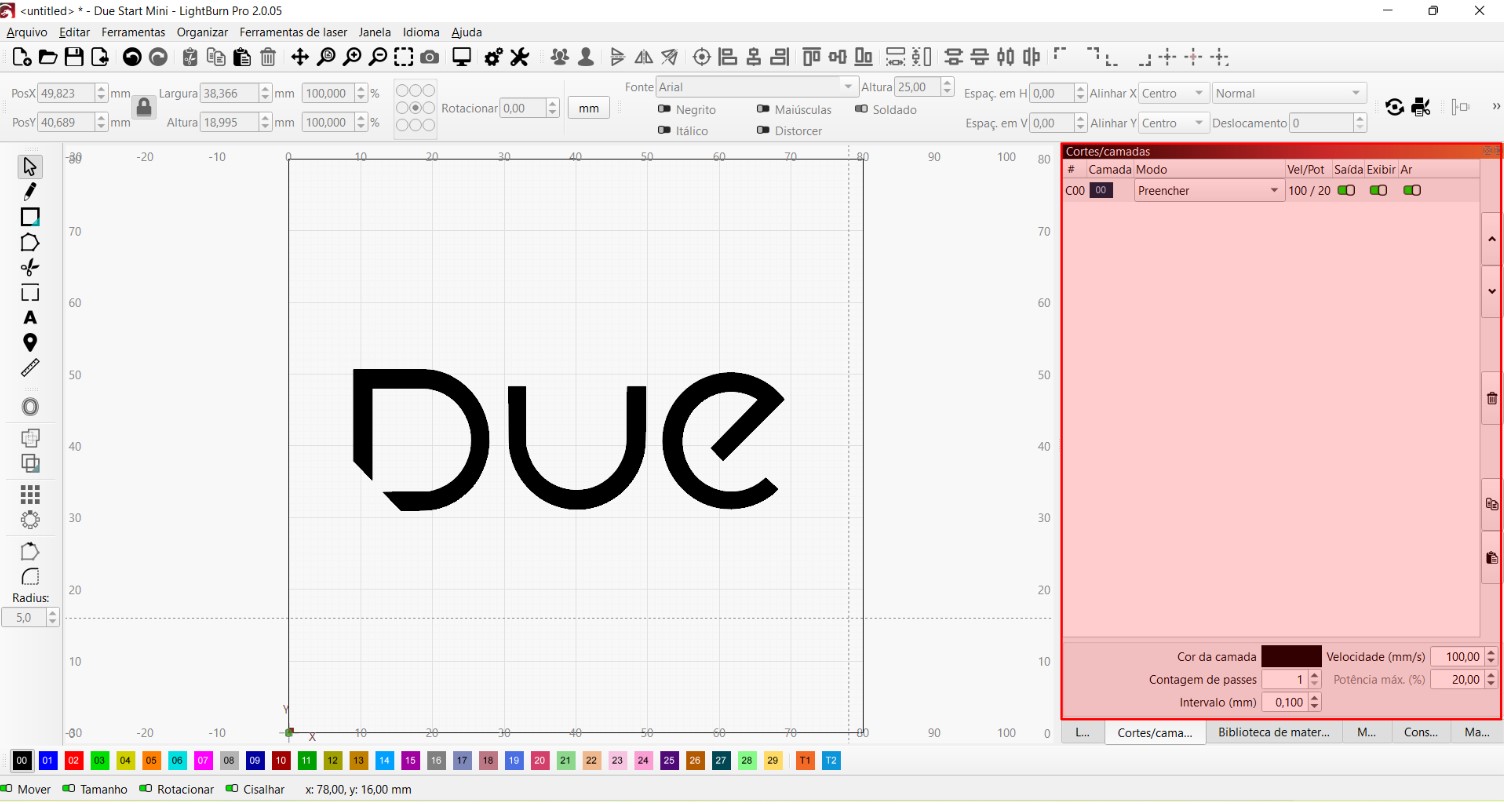
Task: Select the Offset shapes tool
Action: (30, 407)
